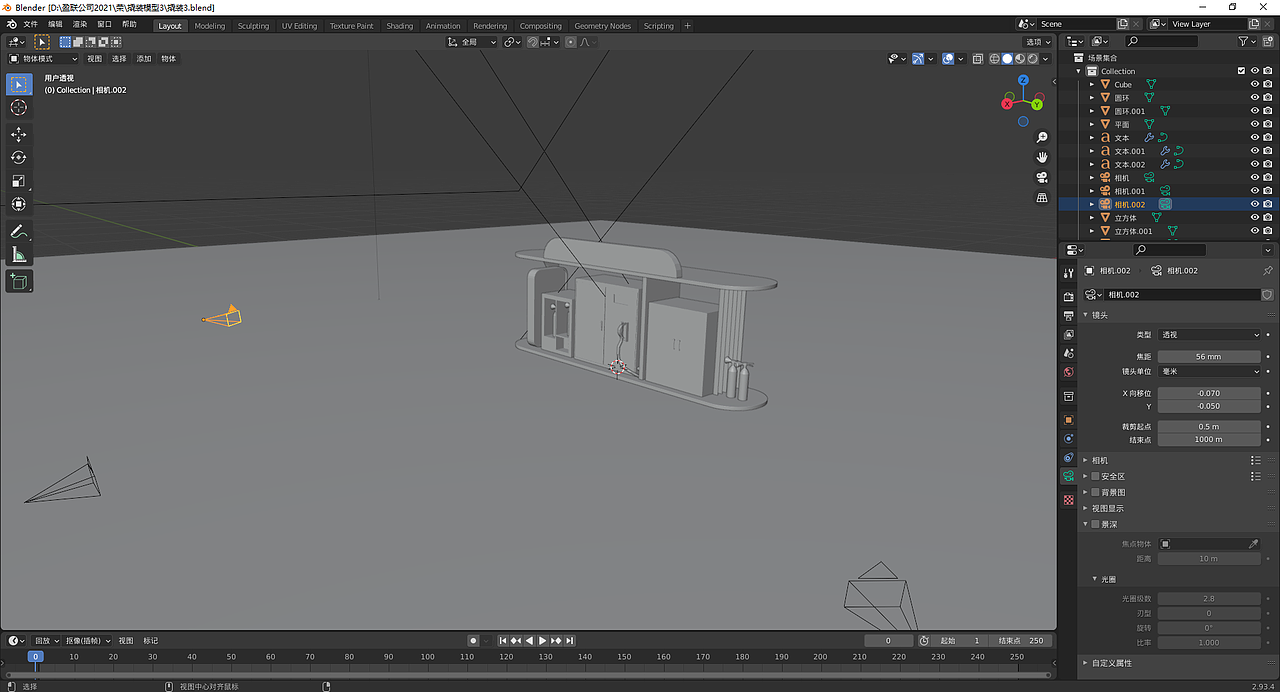Image resolution: width=1280 pixels, height=692 pixels.
Task: Open the Output properties tab icon
Action: (x=1069, y=315)
